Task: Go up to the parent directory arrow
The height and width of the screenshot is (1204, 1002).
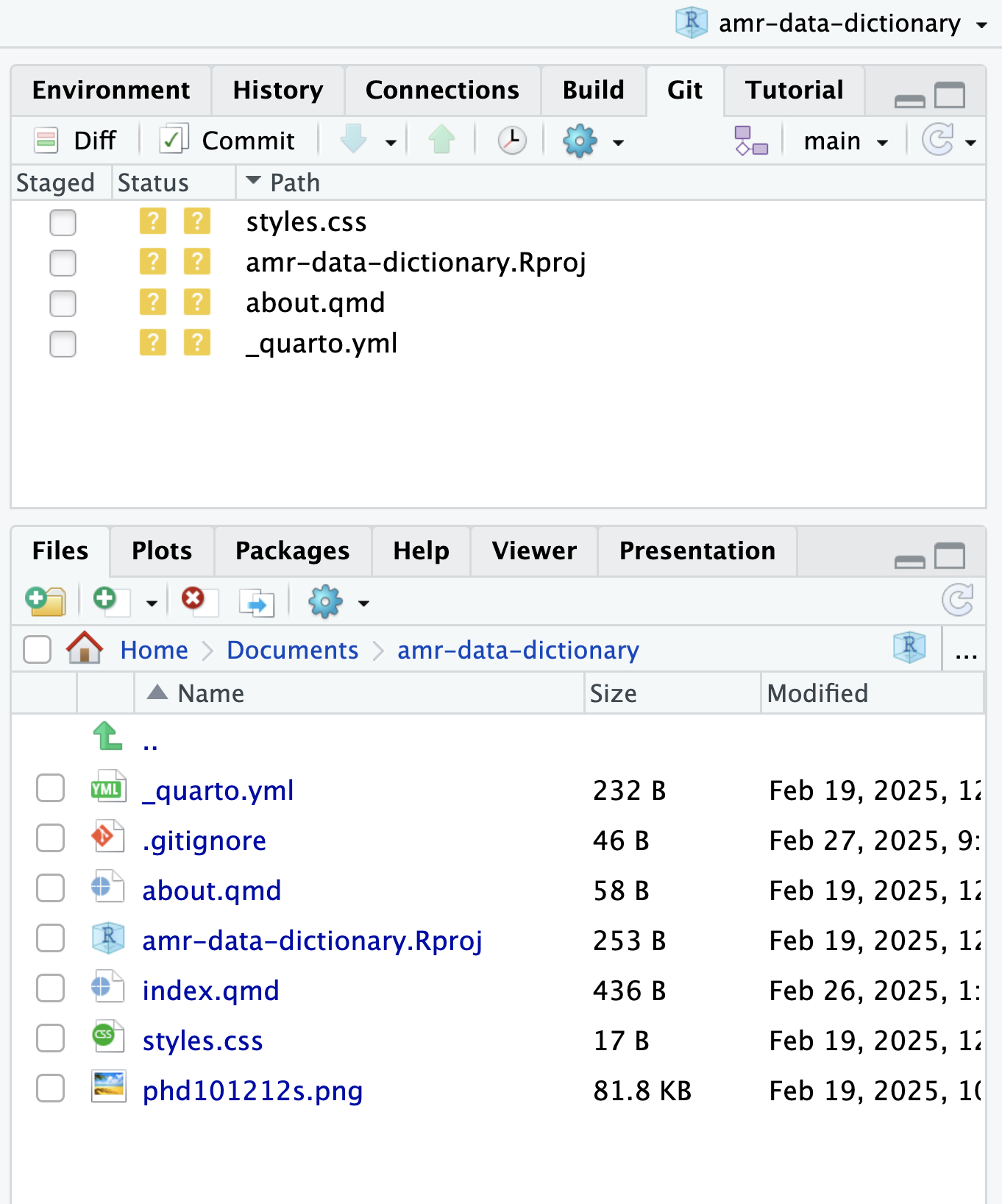Action: coord(108,735)
